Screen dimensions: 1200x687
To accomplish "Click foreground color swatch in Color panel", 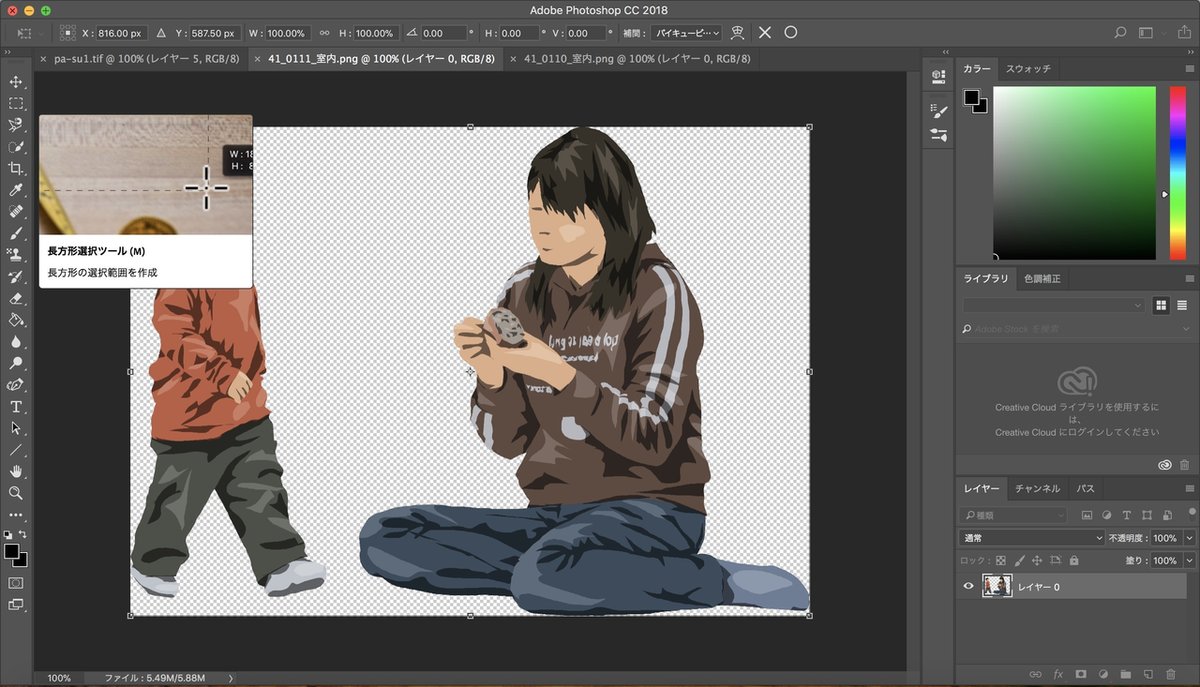I will [970, 97].
